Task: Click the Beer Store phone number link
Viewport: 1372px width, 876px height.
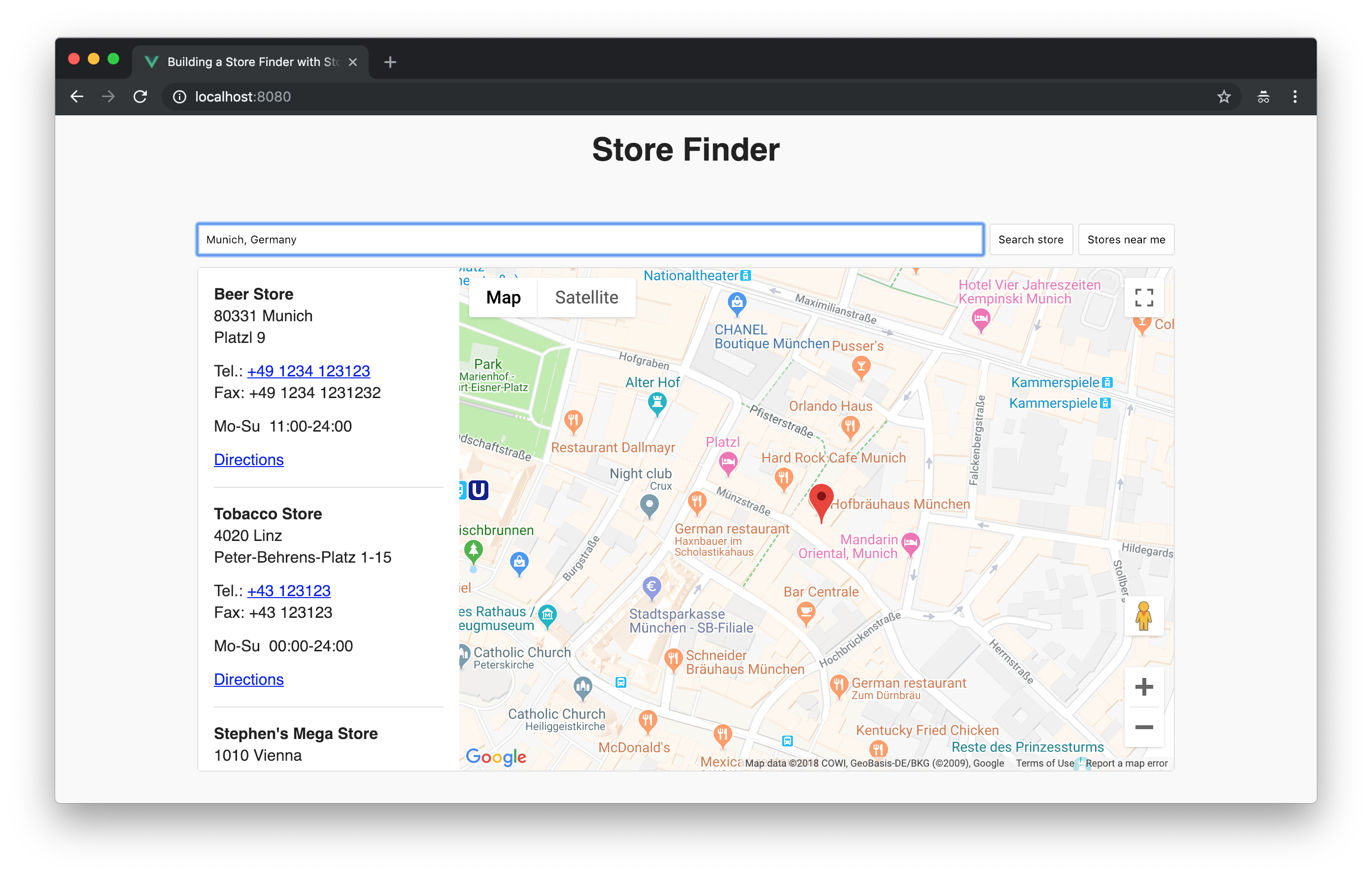Action: 308,371
